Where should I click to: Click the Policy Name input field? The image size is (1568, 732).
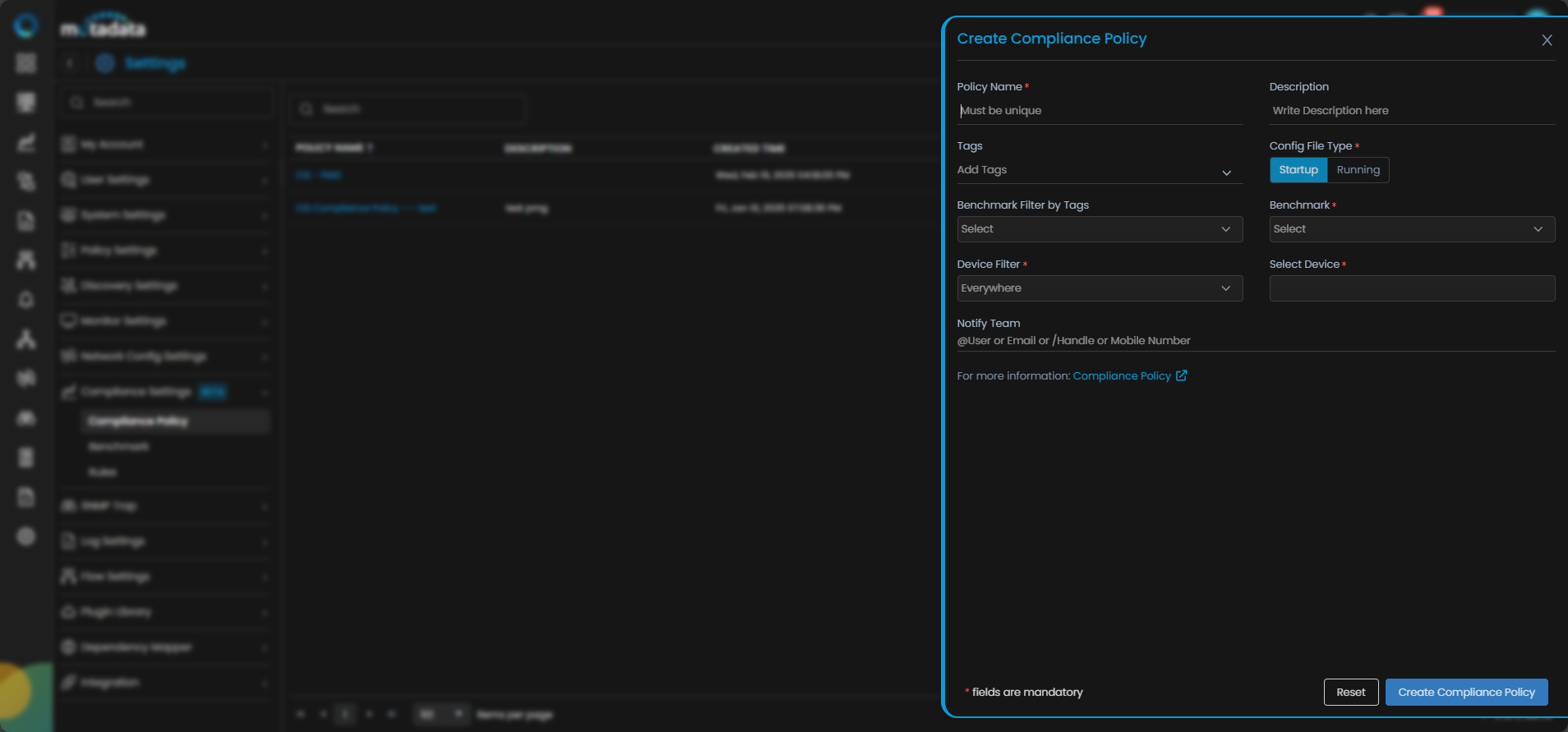(1099, 111)
